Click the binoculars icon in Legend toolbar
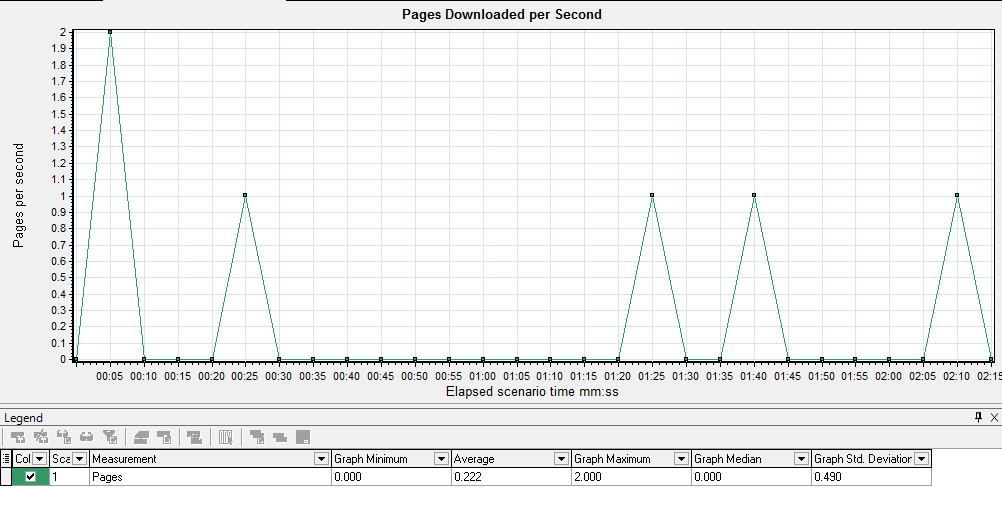Image resolution: width=1002 pixels, height=516 pixels. [88, 437]
